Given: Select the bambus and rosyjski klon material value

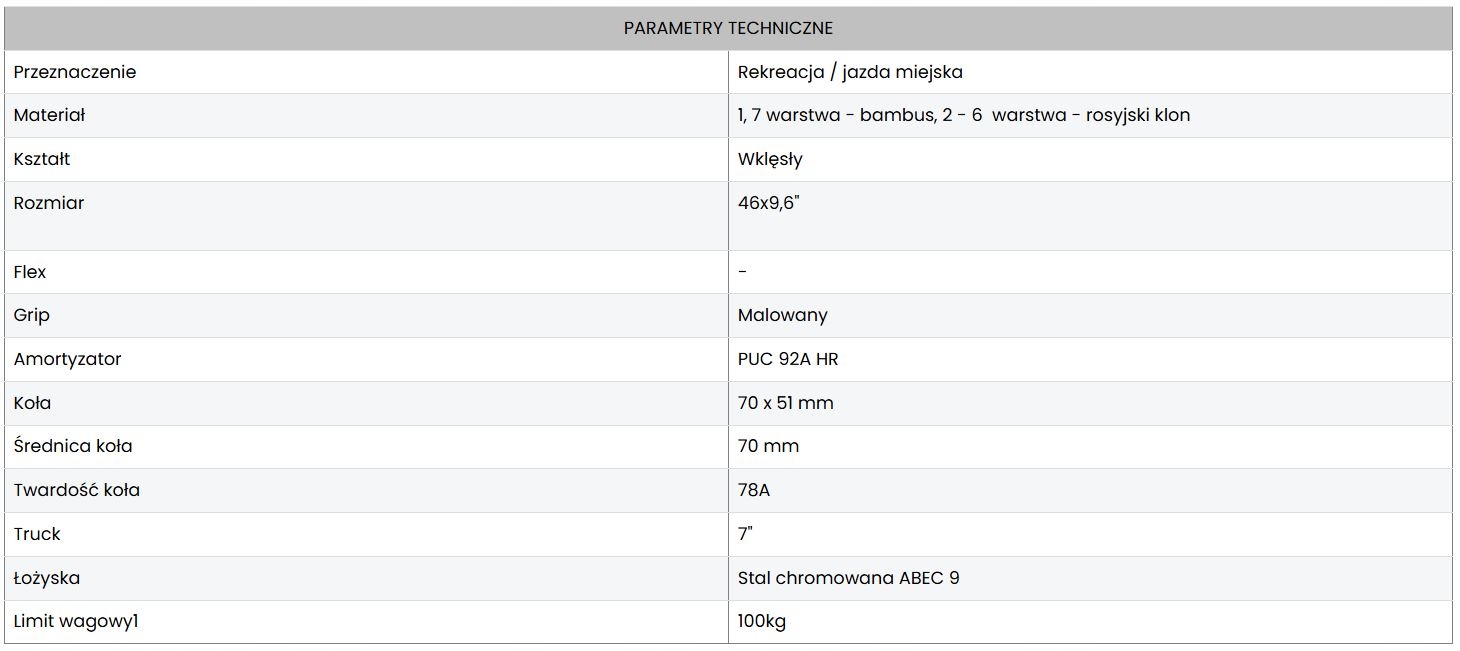Looking at the screenshot, I should point(964,115).
